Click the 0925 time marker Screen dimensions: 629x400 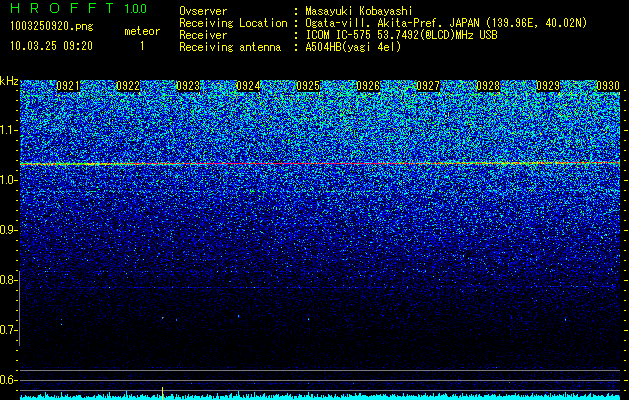click(x=308, y=86)
